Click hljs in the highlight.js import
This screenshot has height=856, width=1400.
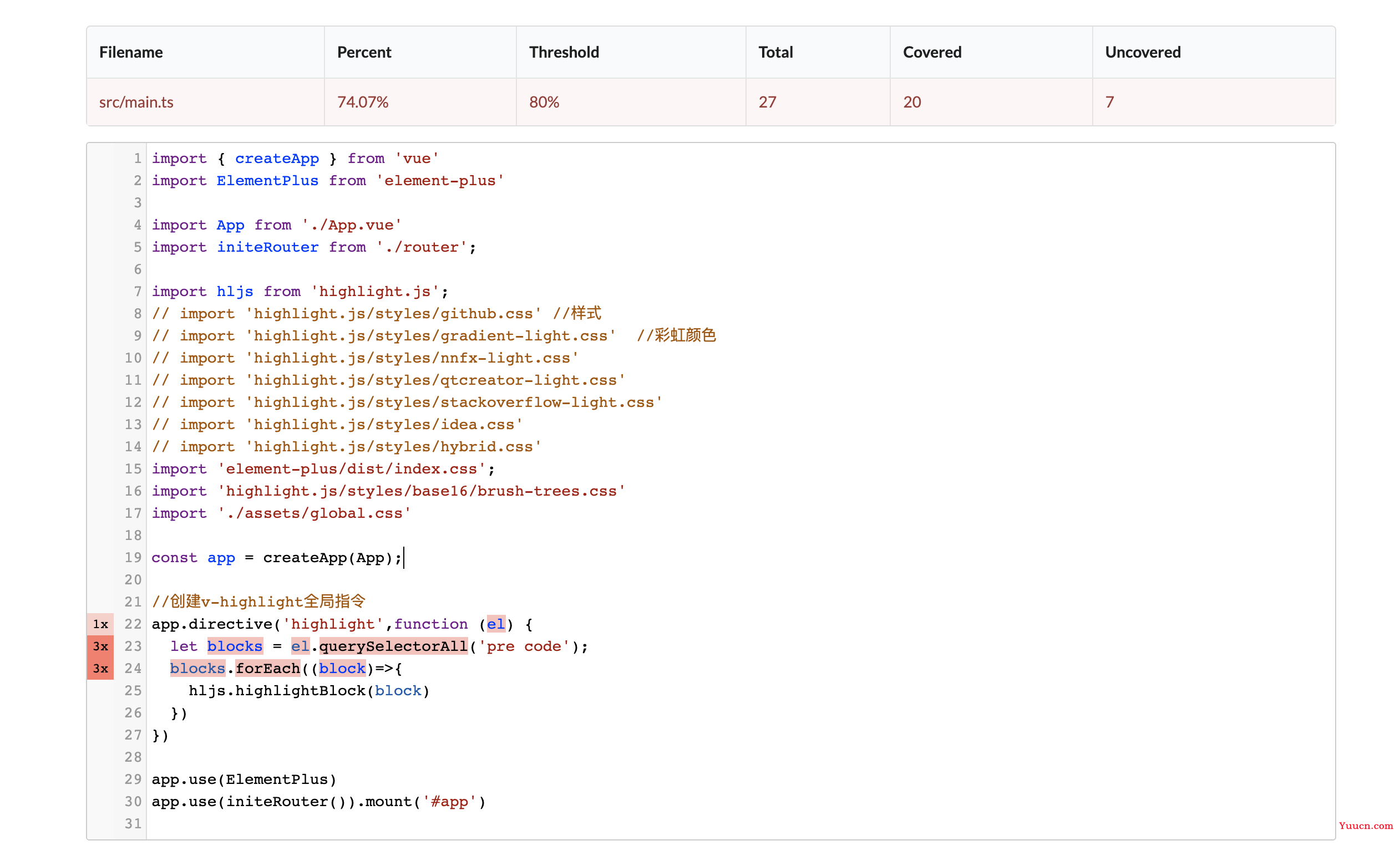click(x=235, y=292)
